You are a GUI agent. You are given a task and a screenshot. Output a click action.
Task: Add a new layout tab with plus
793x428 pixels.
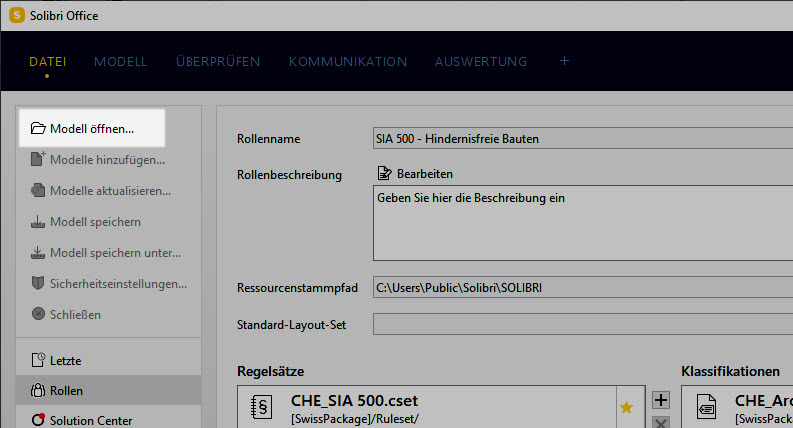coord(564,61)
